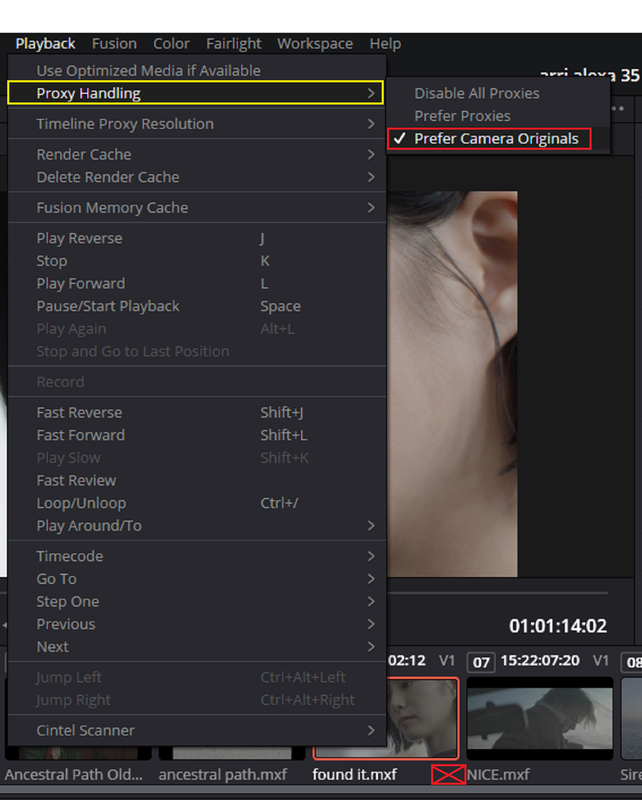
Task: Expand the Timecode submenu
Action: (x=197, y=556)
